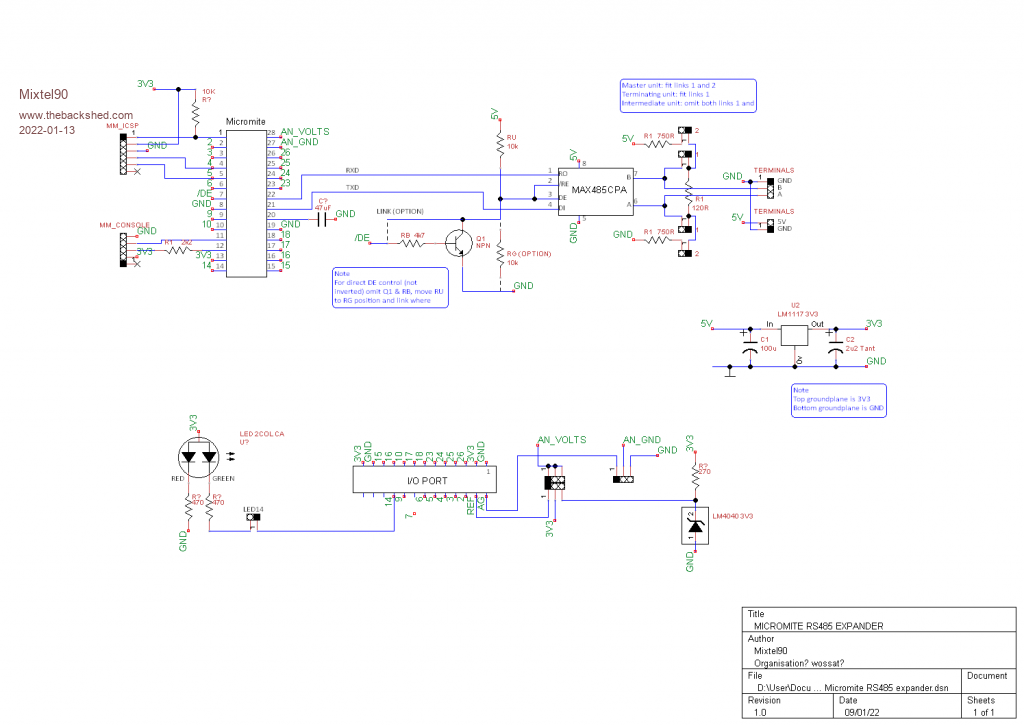
Task: Select the RU 10k pull-up resistor
Action: [499, 145]
